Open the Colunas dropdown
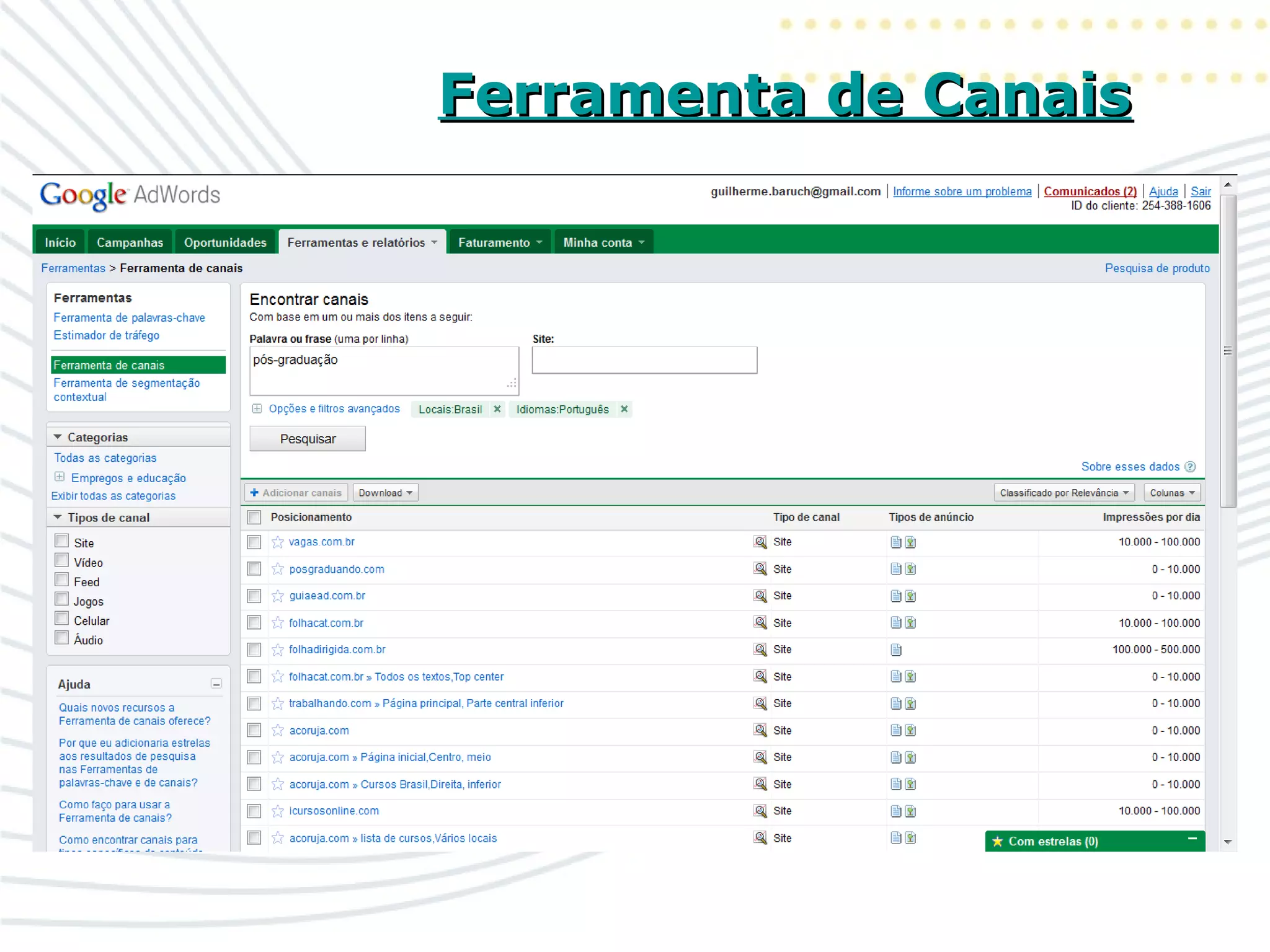This screenshot has height=952, width=1270. tap(1172, 493)
